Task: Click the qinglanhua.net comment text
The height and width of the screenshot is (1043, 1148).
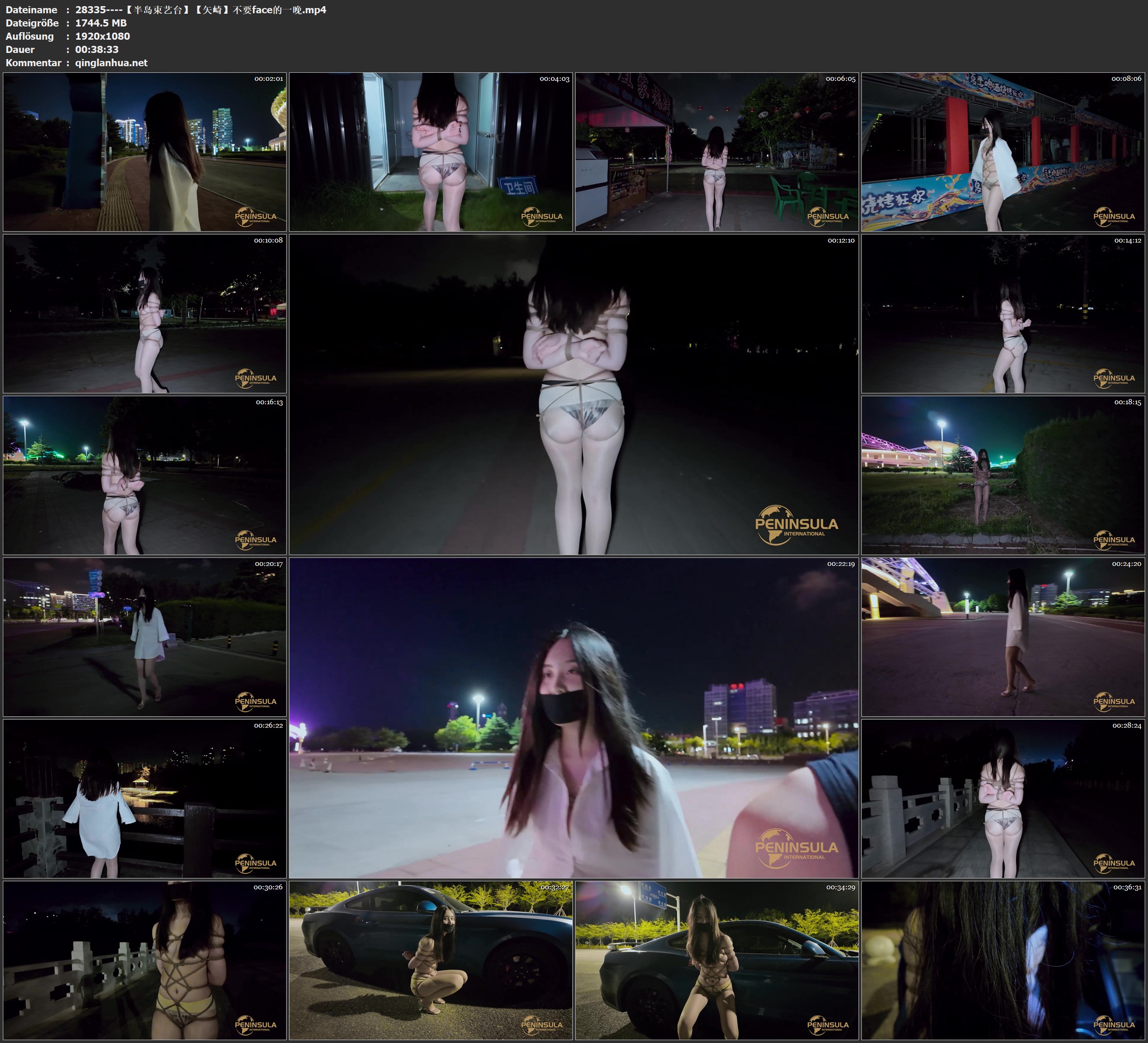Action: pos(111,62)
